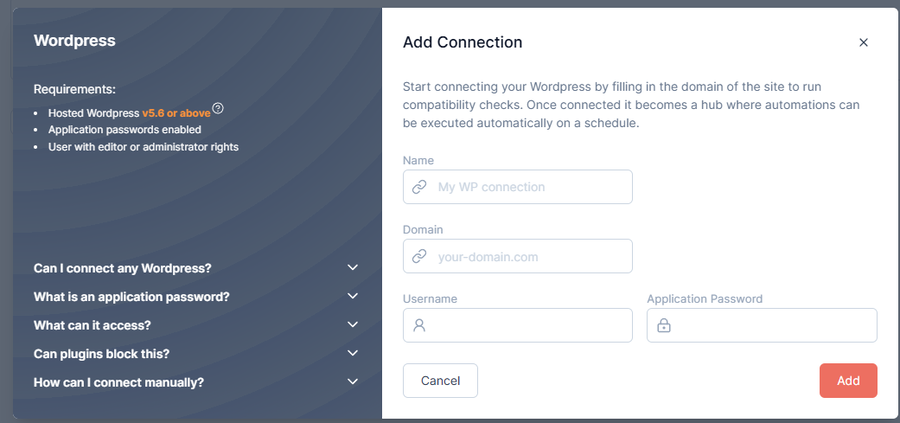Click the v5.6 or above orange link
This screenshot has width=900, height=423.
pyautogui.click(x=176, y=113)
